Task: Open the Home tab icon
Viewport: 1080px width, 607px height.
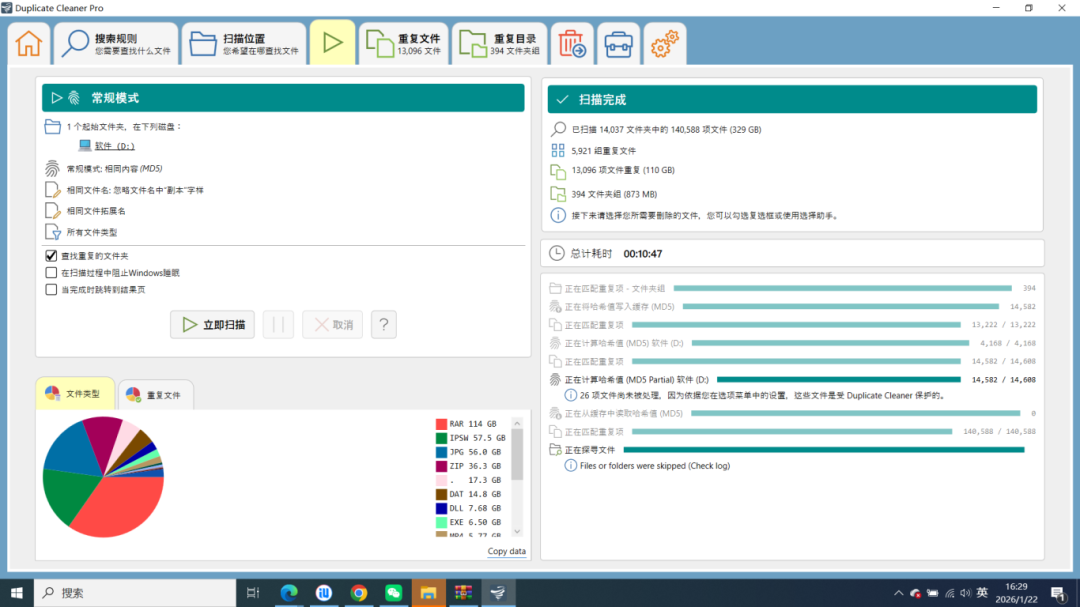Action: [29, 43]
